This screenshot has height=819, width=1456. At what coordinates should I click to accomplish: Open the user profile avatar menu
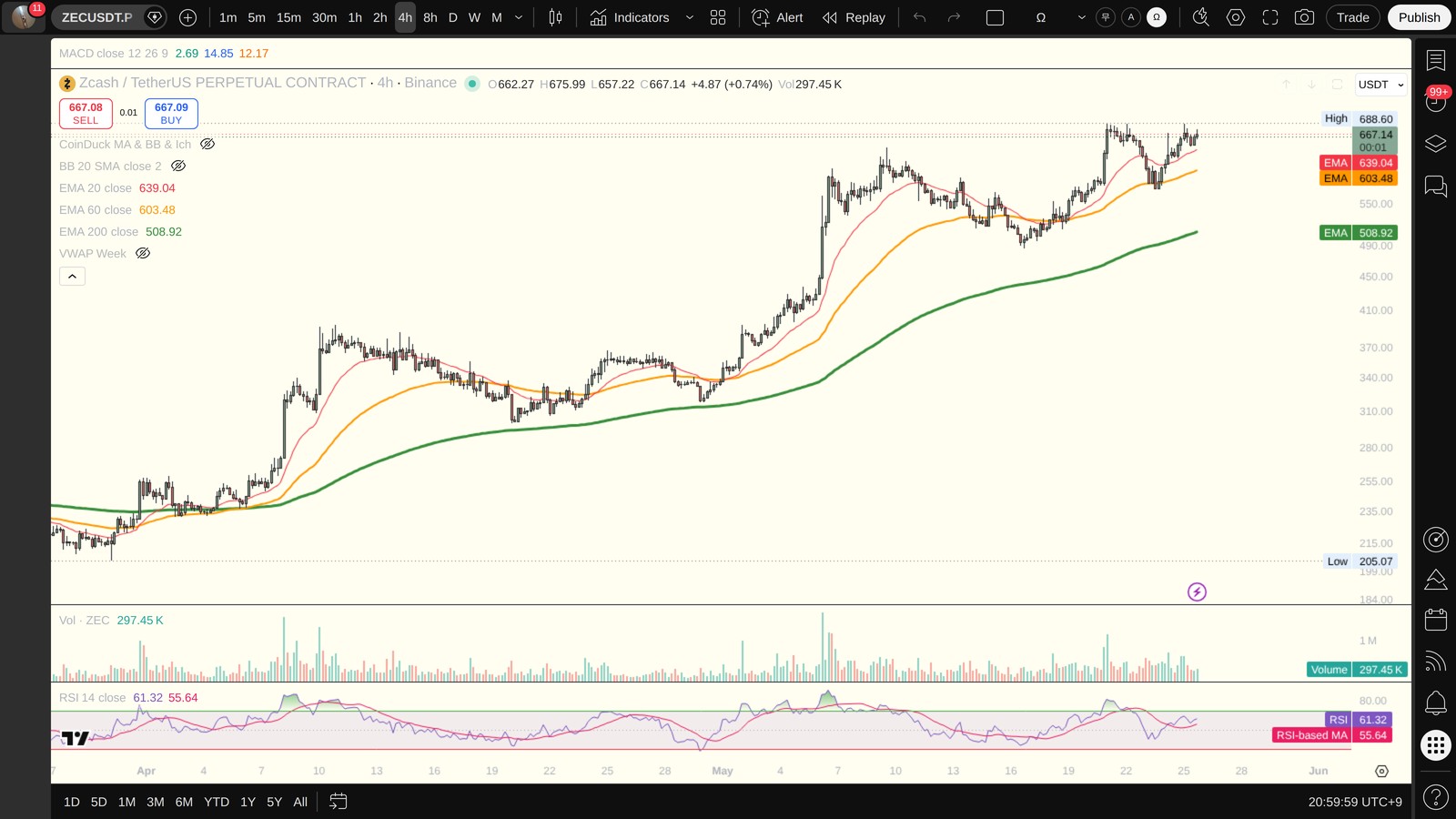click(x=24, y=17)
